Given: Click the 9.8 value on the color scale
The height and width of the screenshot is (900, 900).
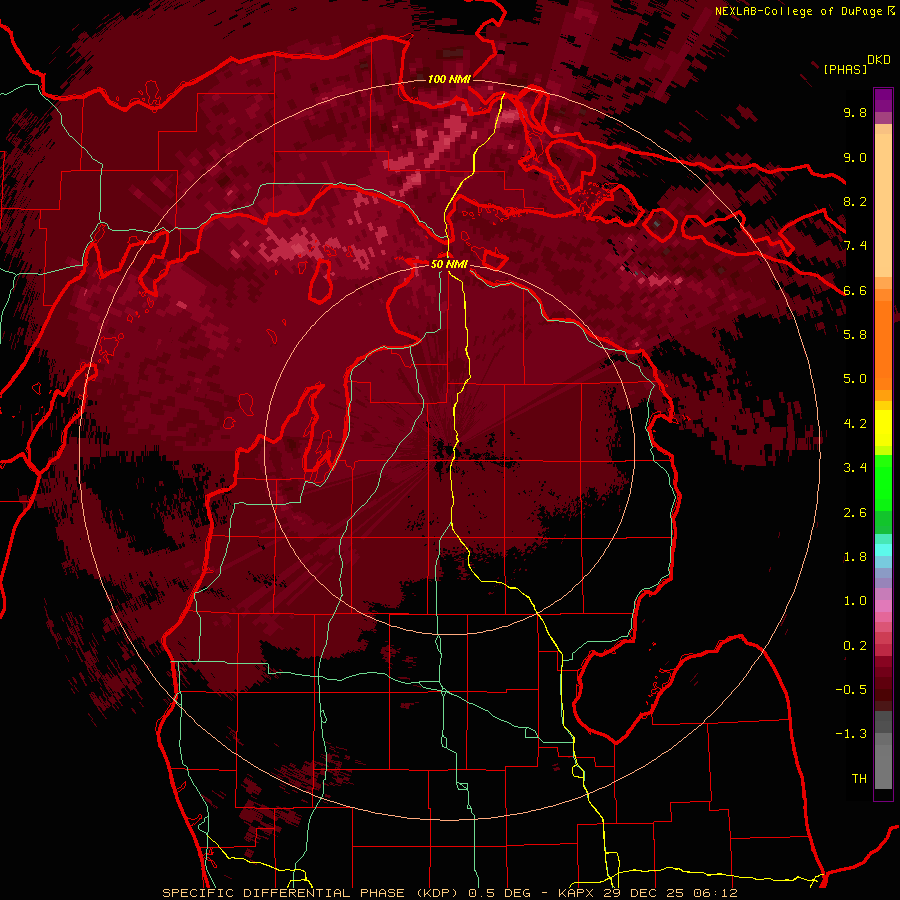Looking at the screenshot, I should tap(855, 112).
